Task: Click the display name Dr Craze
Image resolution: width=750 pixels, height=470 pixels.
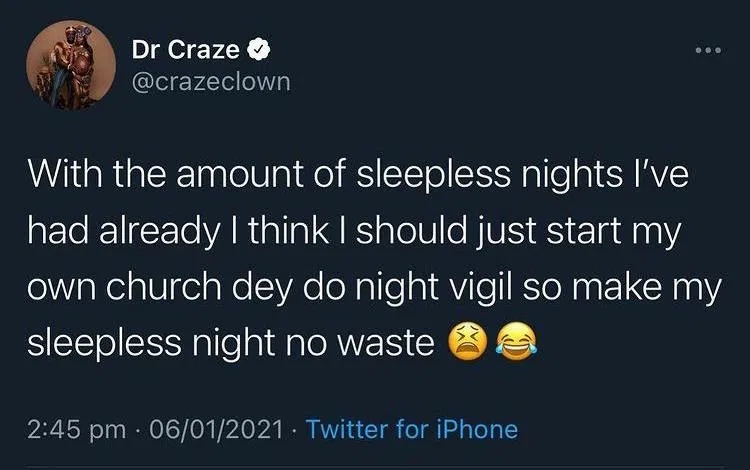Action: [x=185, y=48]
